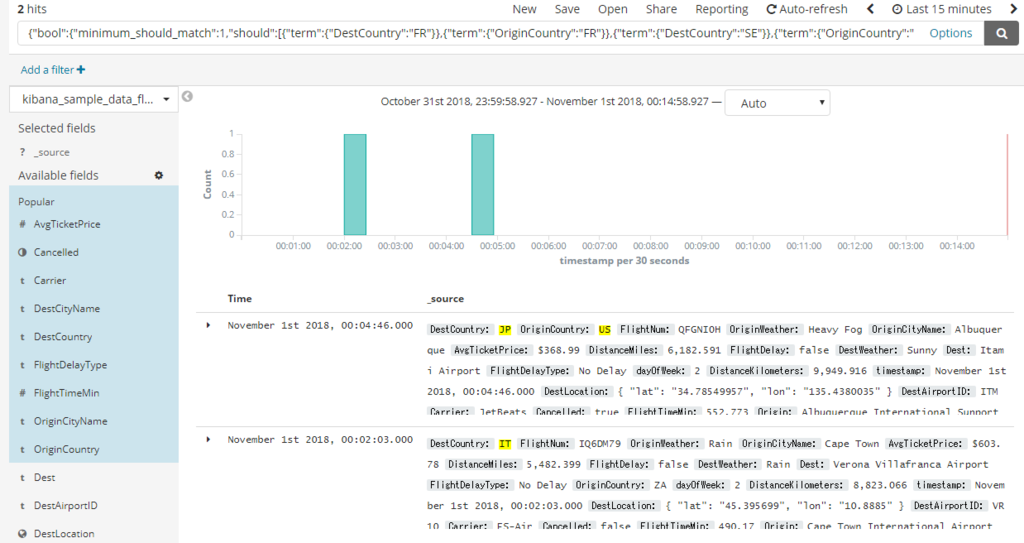Click the query Options link
The image size is (1024, 543).
point(950,33)
